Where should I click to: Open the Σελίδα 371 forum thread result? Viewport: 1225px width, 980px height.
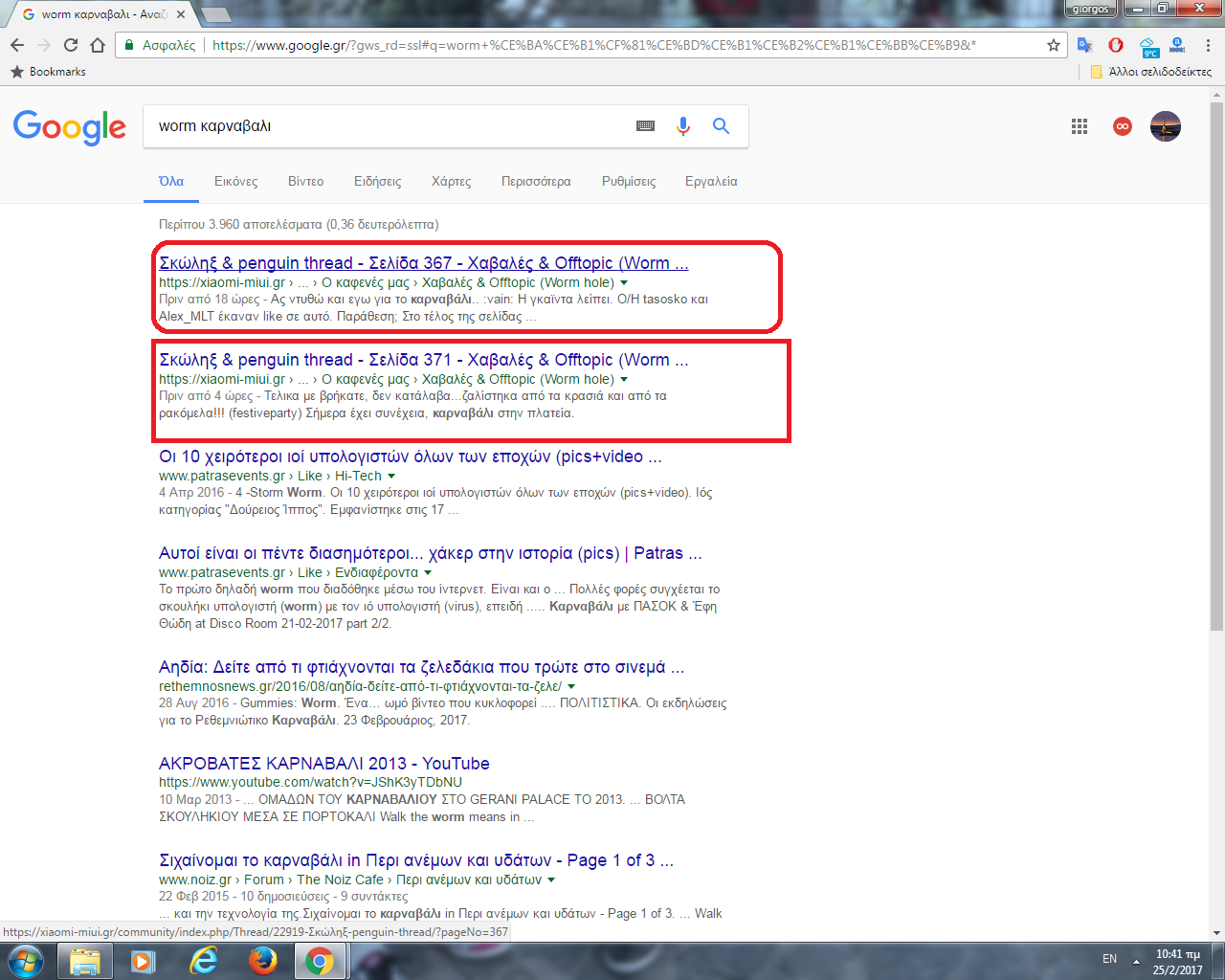(423, 360)
